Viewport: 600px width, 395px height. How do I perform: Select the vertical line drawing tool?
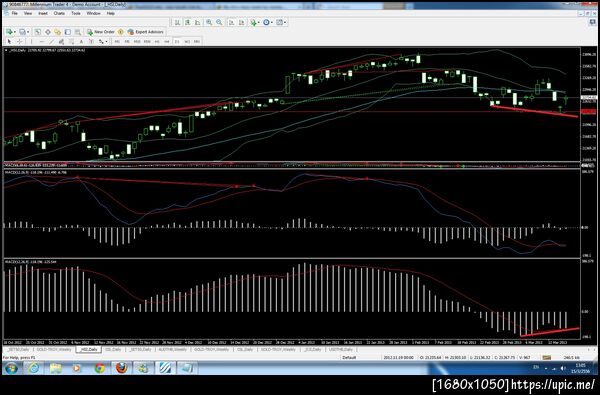[31, 41]
